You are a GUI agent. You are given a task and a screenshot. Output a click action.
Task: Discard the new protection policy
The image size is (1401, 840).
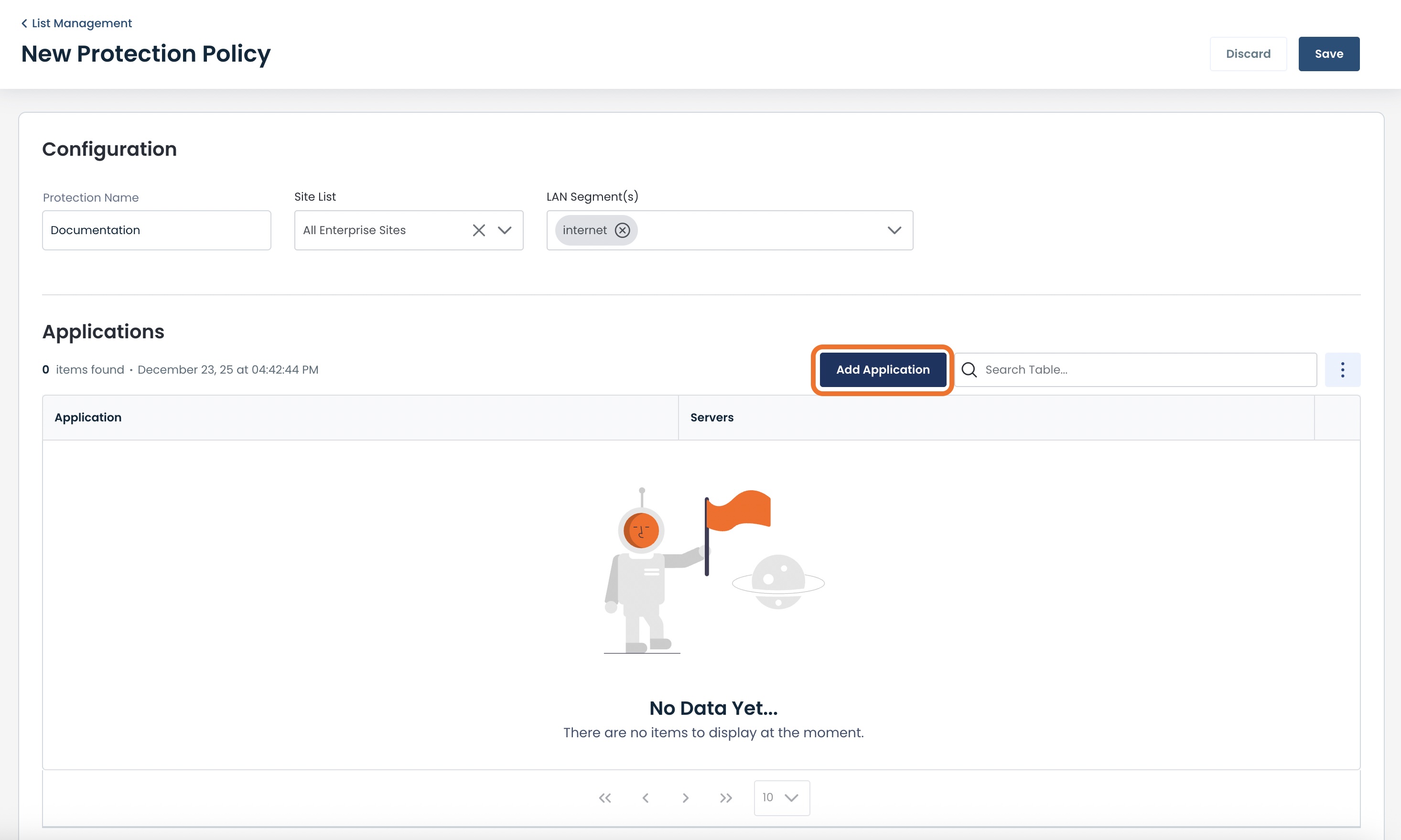pos(1248,54)
